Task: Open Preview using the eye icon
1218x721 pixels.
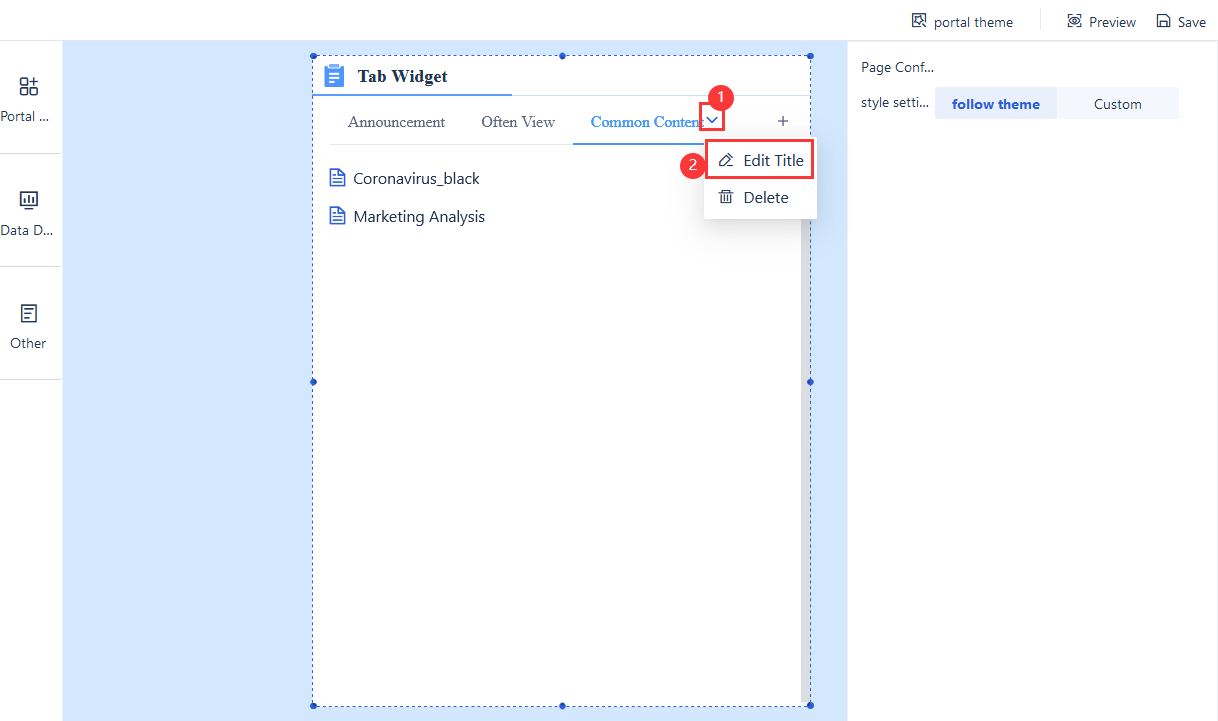Action: (x=1075, y=20)
